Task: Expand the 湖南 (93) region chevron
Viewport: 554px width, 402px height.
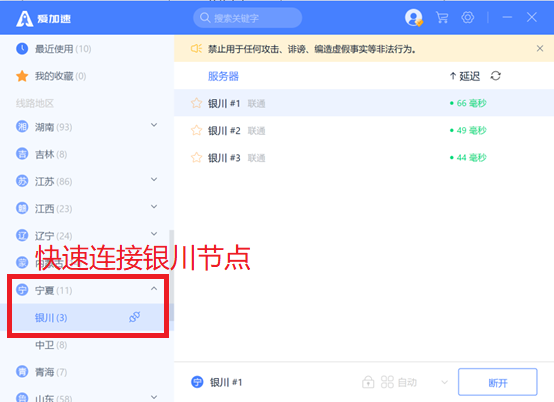Action: pyautogui.click(x=154, y=125)
